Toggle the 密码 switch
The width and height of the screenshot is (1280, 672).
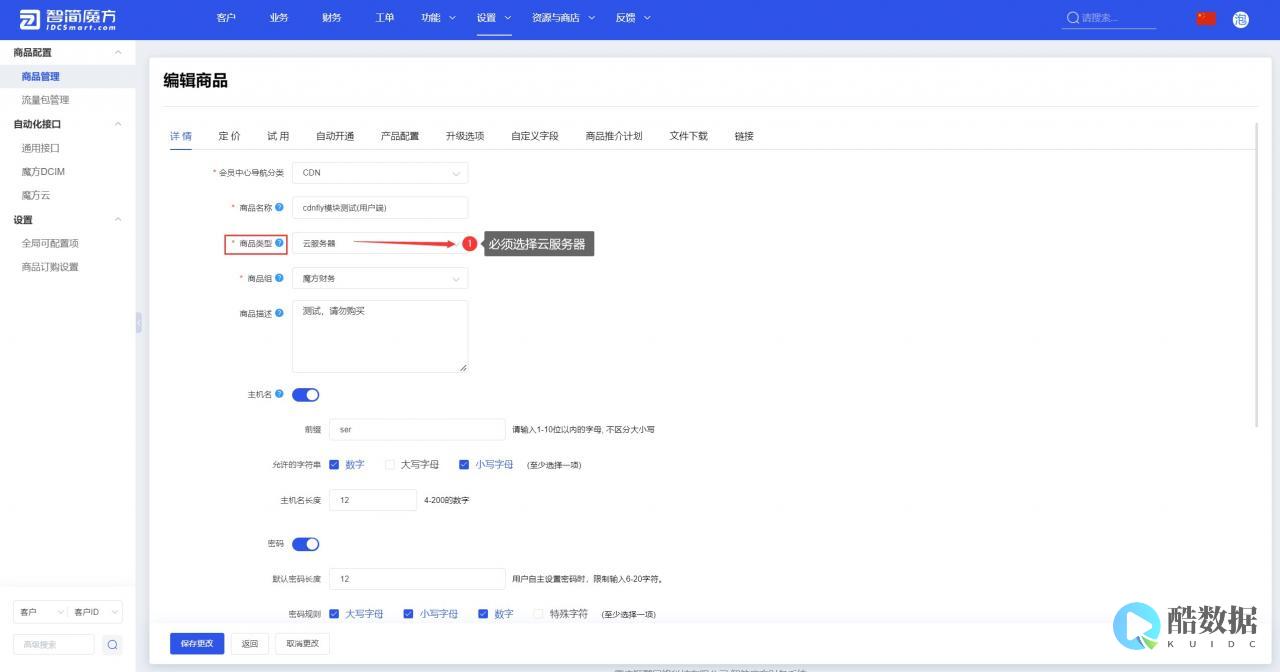click(305, 544)
